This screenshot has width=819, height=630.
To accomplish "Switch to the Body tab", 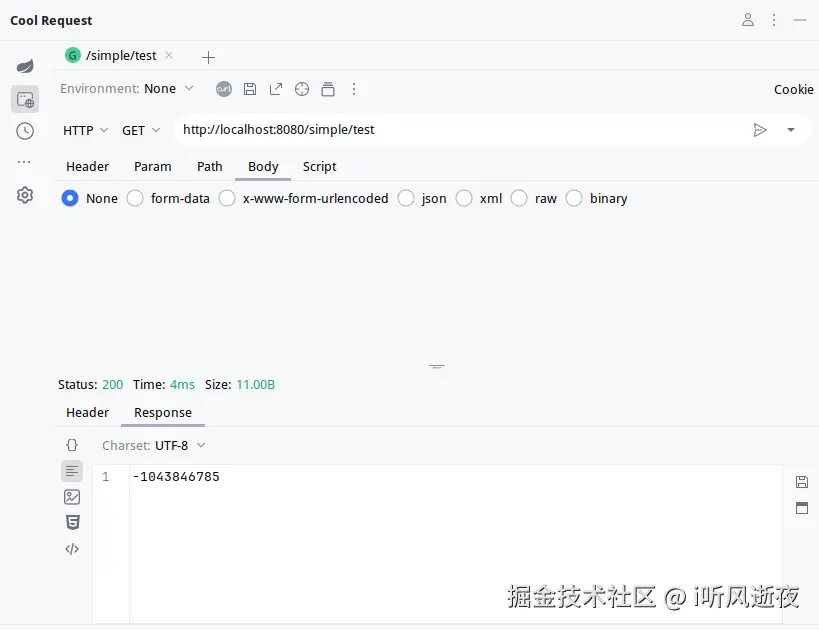I will [x=263, y=167].
